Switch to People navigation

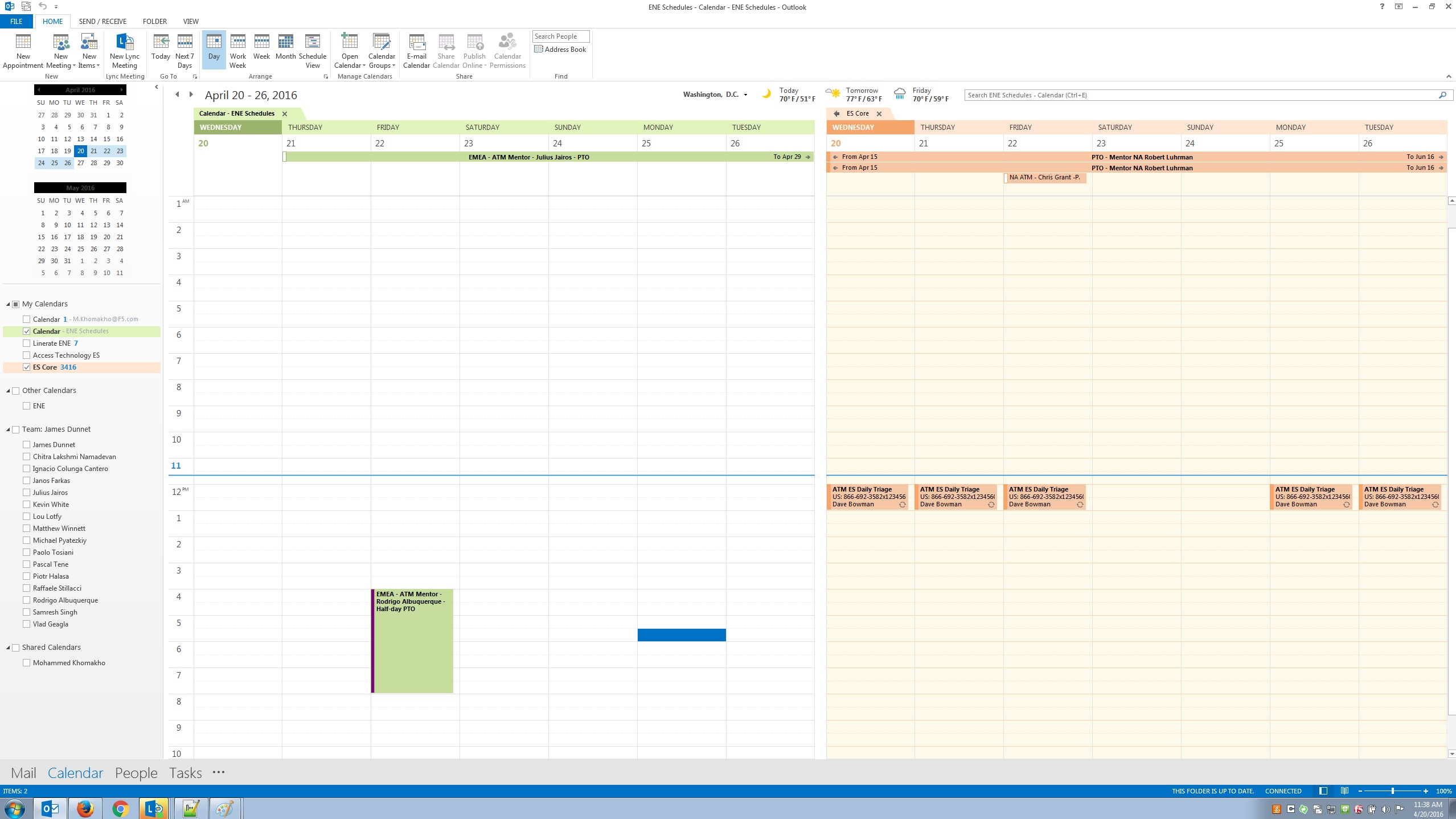click(x=136, y=773)
